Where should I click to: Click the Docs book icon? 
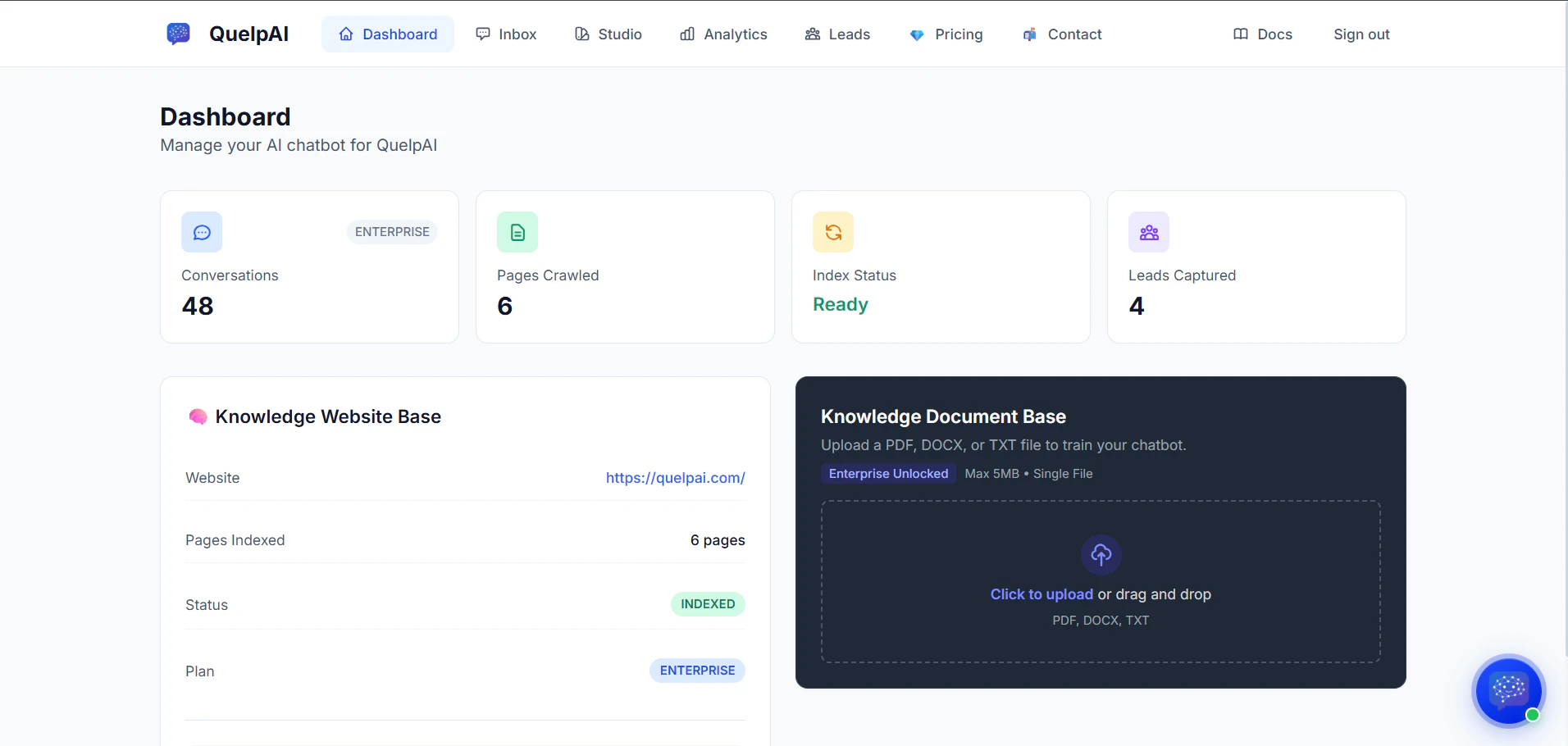pos(1241,34)
